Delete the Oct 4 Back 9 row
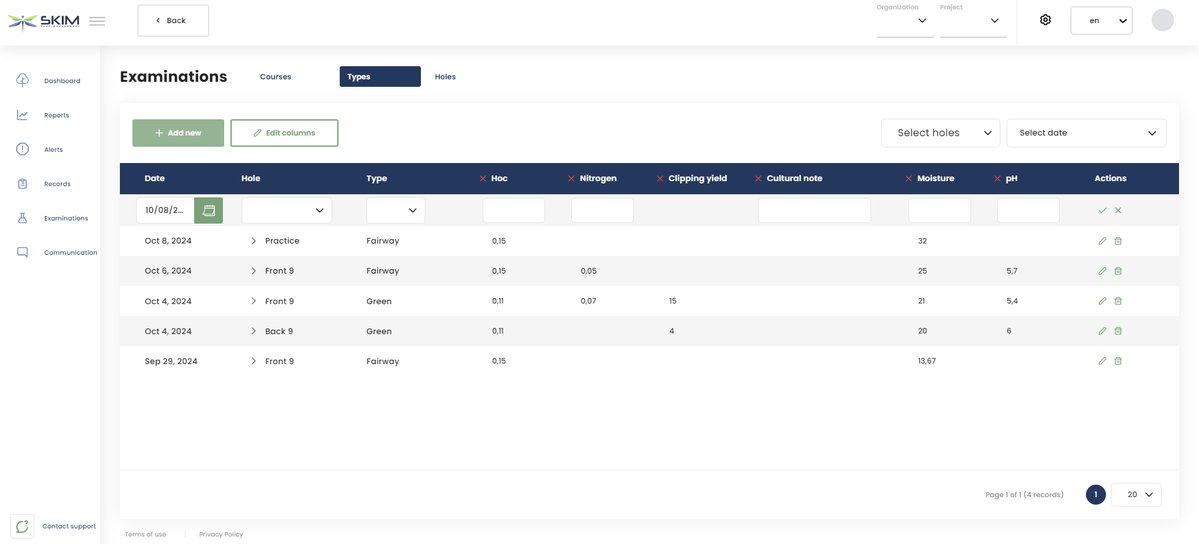This screenshot has height=544, width=1199. click(x=1118, y=331)
